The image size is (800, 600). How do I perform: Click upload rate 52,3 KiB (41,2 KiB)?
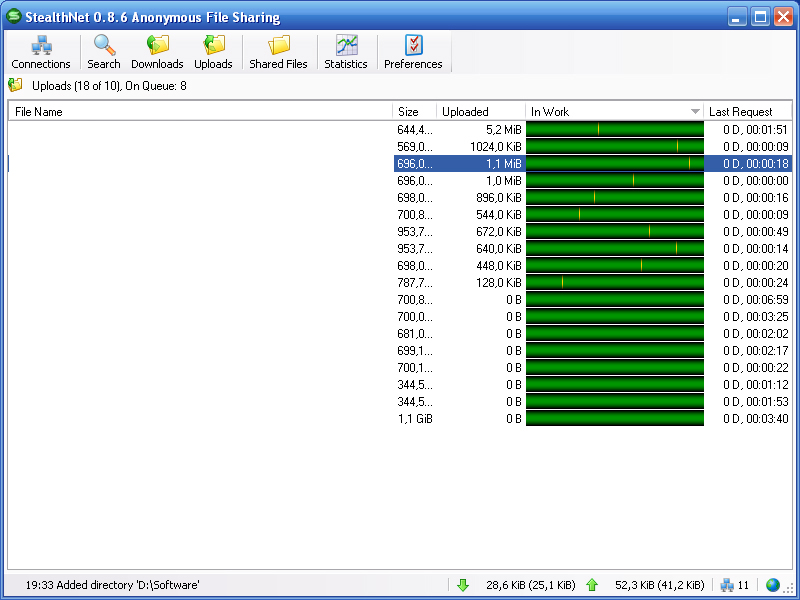[x=660, y=585]
